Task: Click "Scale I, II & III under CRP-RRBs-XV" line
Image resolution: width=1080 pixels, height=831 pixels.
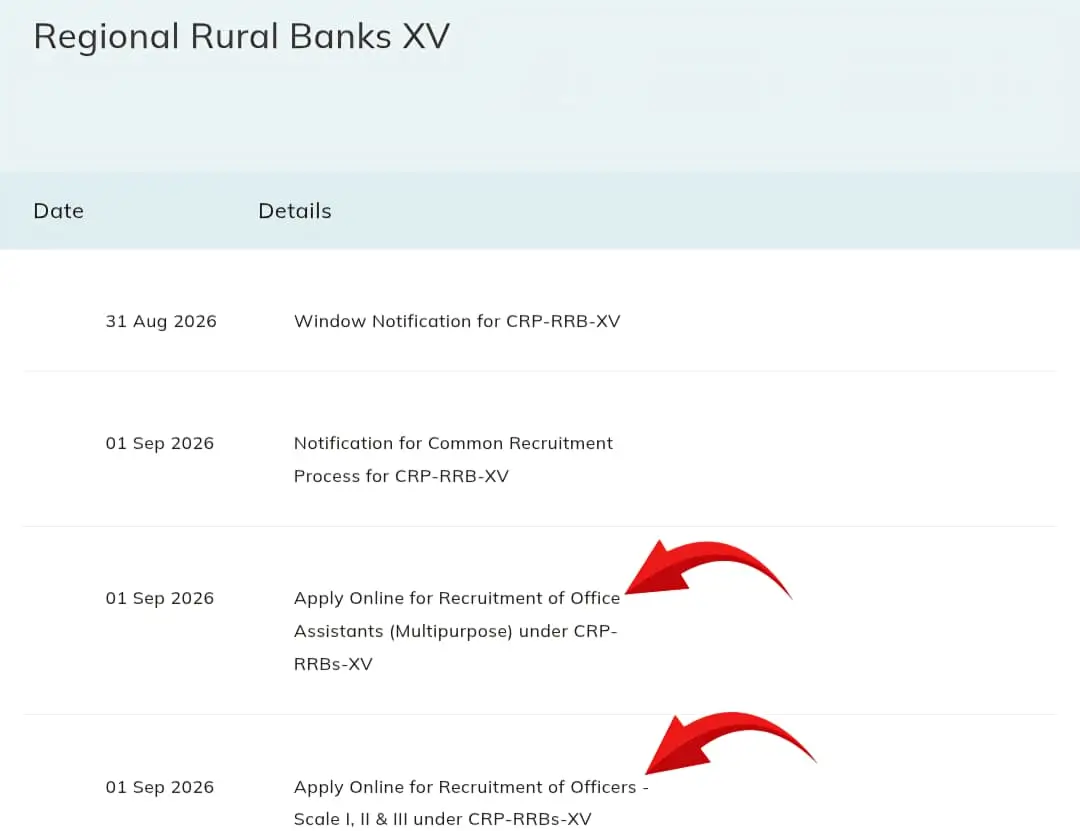Action: 442,819
